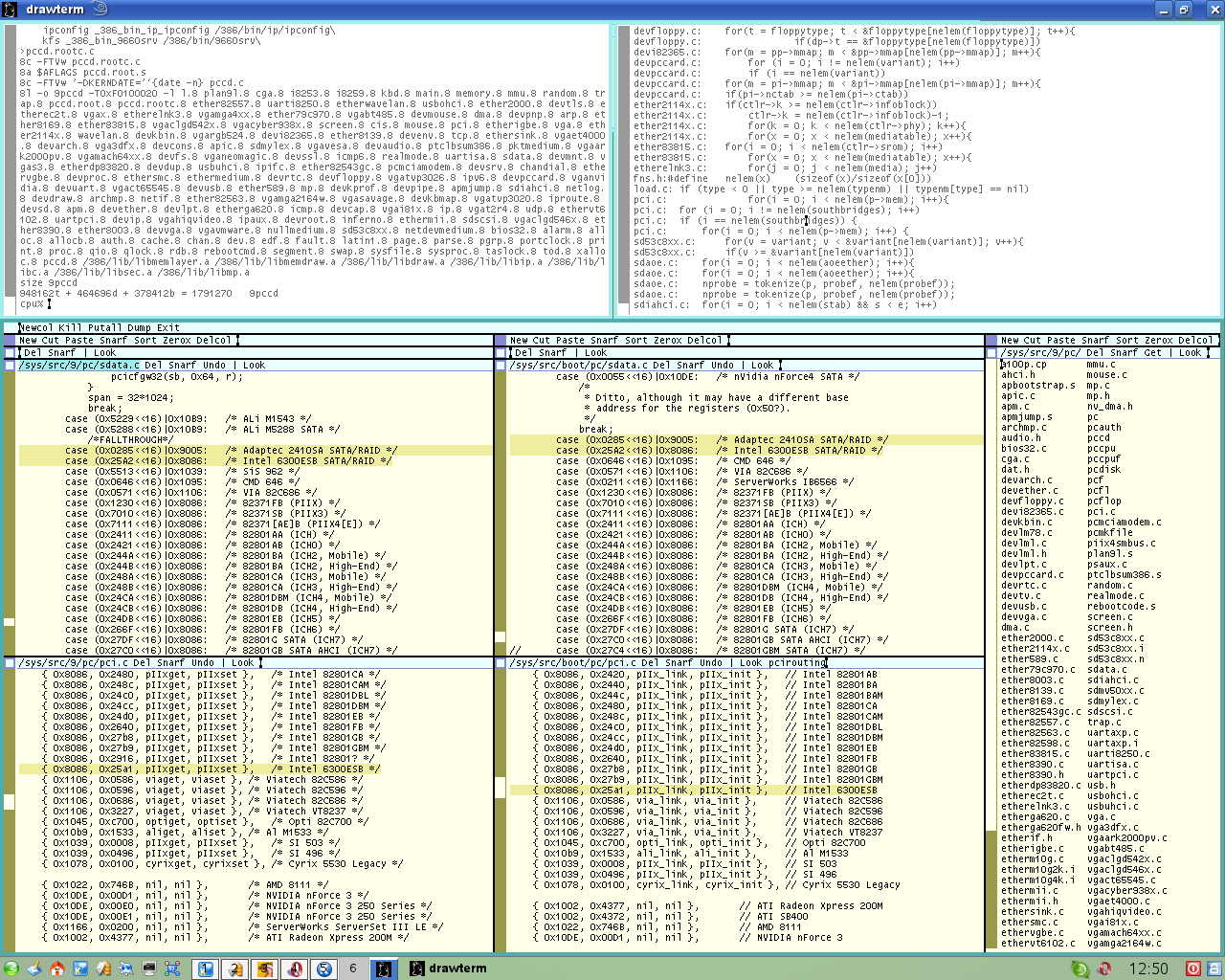
Task: Click Snarf in /sys/src/boot/pc/pci.c tag
Action: click(679, 662)
